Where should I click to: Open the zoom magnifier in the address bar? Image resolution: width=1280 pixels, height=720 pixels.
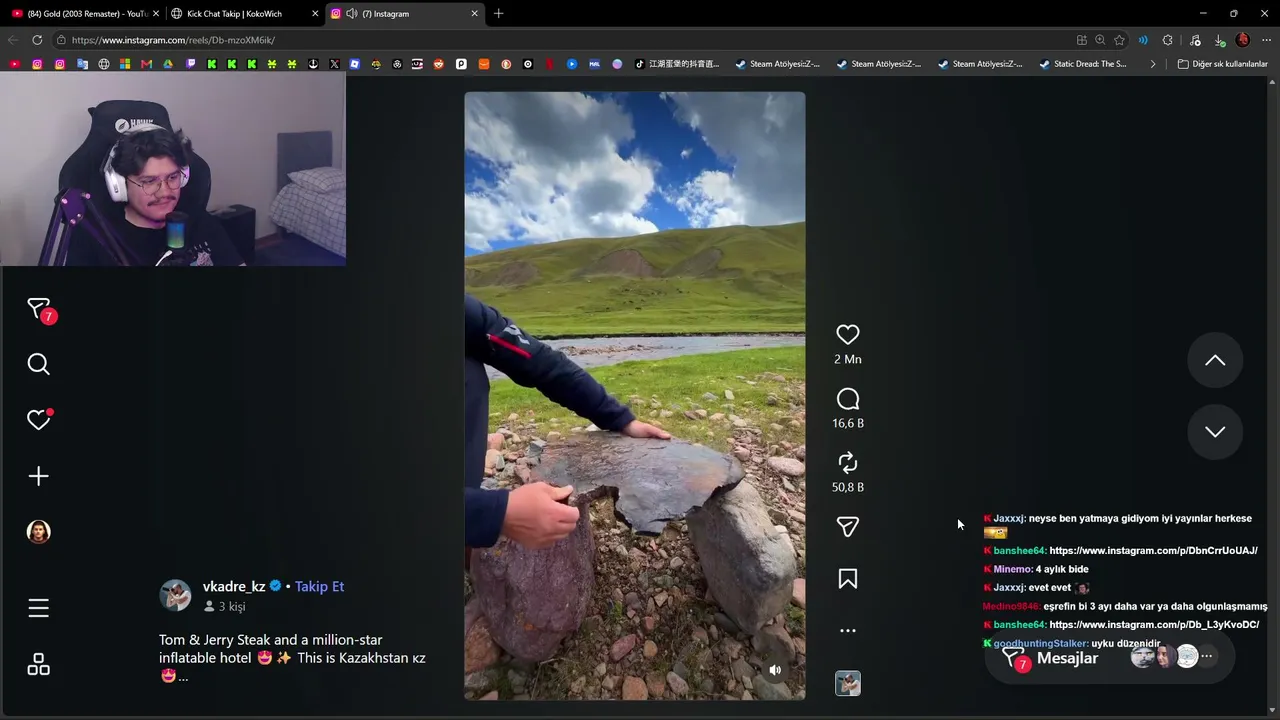point(1100,40)
